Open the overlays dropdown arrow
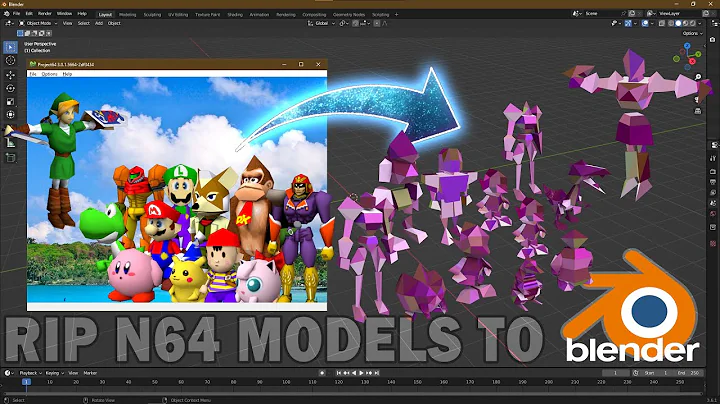Screen dimensions: 720x404 pos(652,23)
